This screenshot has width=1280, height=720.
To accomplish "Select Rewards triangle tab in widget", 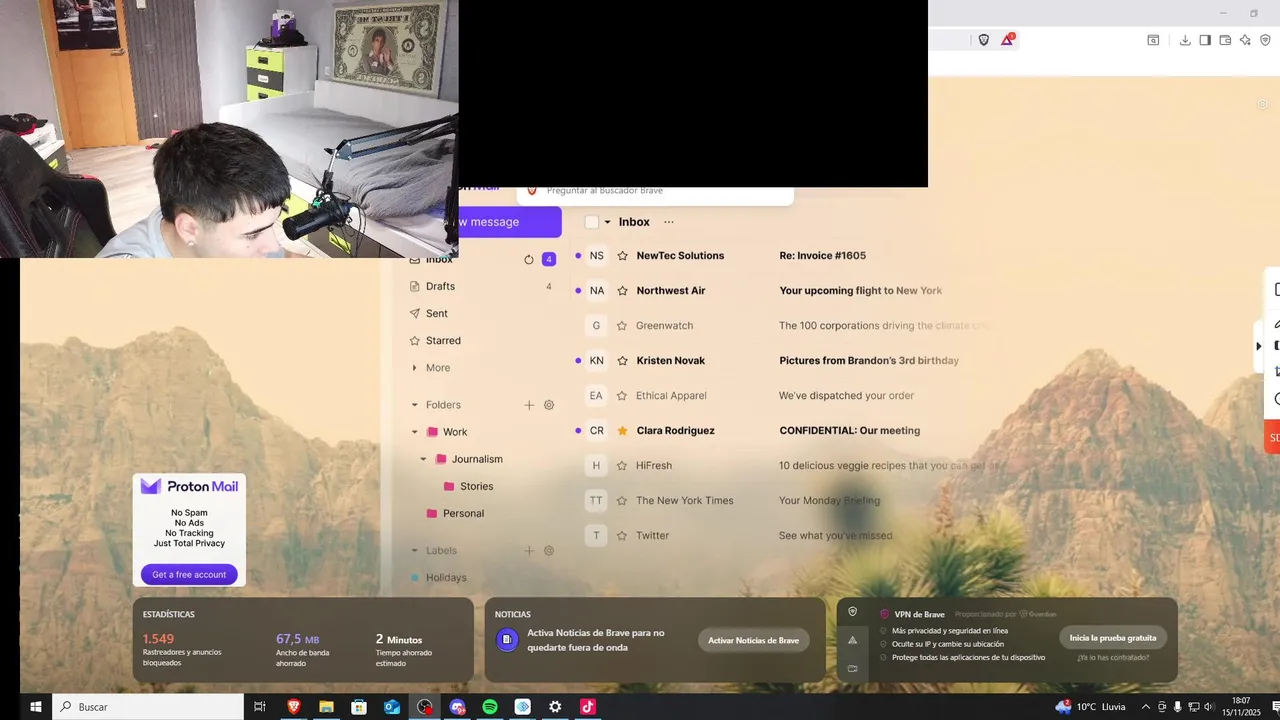I will 852,640.
